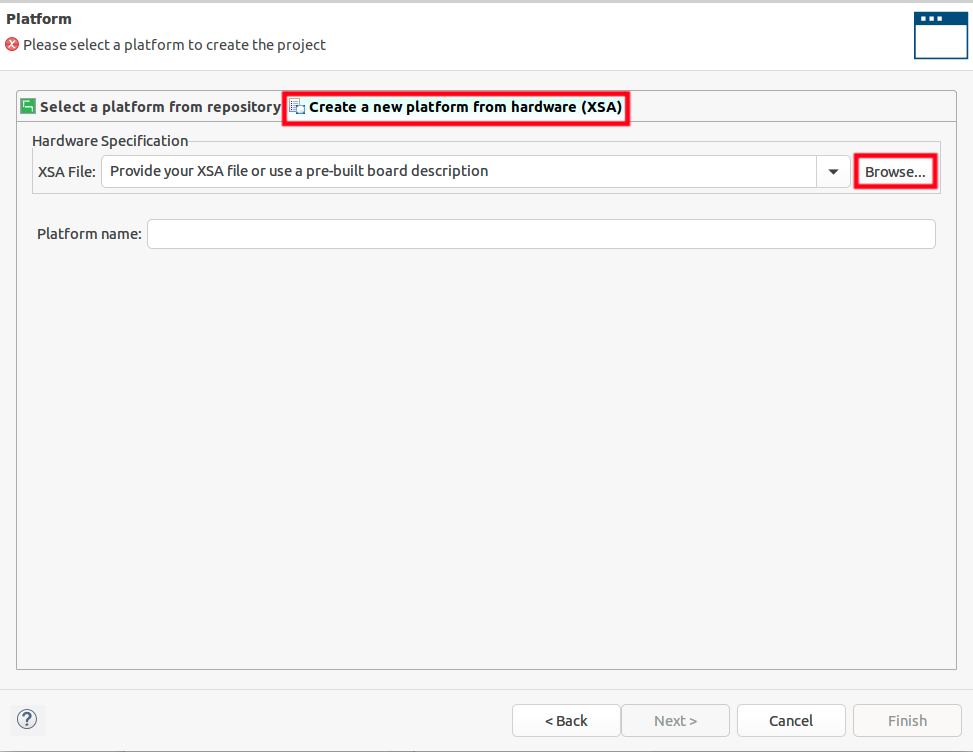Image resolution: width=973 pixels, height=752 pixels.
Task: Open help using the question mark icon
Action: 27,719
